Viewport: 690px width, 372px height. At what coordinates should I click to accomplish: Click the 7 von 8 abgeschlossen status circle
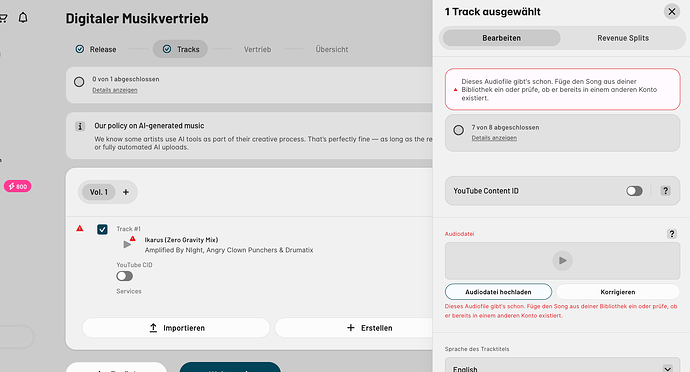tap(459, 130)
